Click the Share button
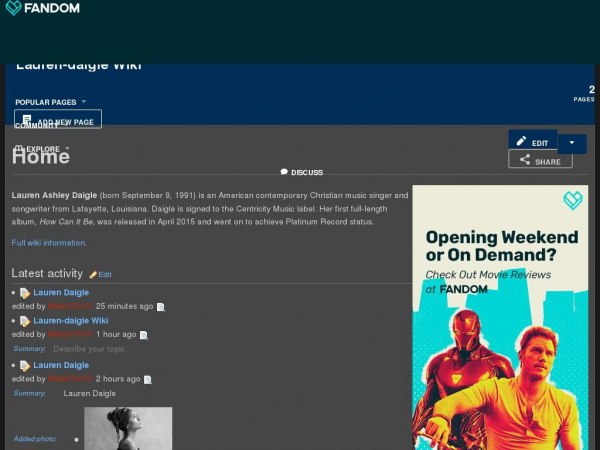Image resolution: width=600 pixels, height=450 pixels. [540, 159]
